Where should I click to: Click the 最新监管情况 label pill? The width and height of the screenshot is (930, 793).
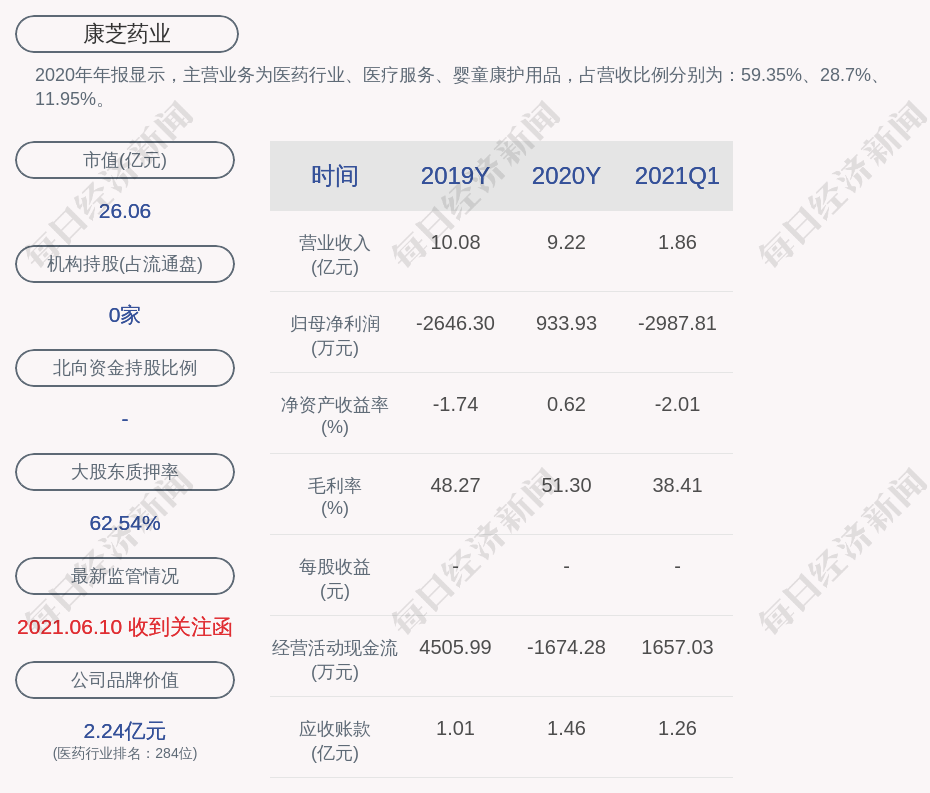click(x=125, y=576)
